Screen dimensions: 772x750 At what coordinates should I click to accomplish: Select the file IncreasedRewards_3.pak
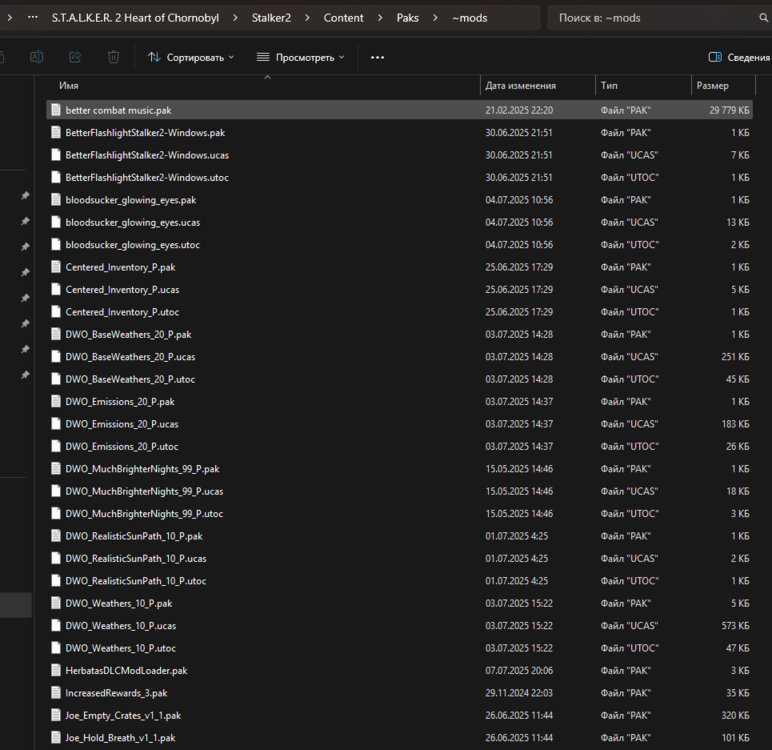(116, 693)
